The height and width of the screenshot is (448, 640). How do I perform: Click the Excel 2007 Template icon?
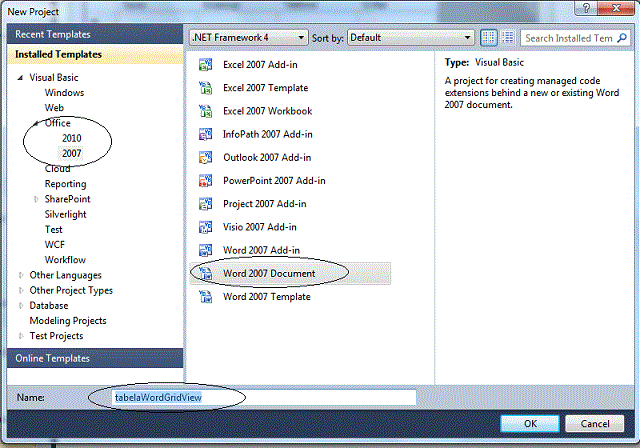(x=205, y=88)
